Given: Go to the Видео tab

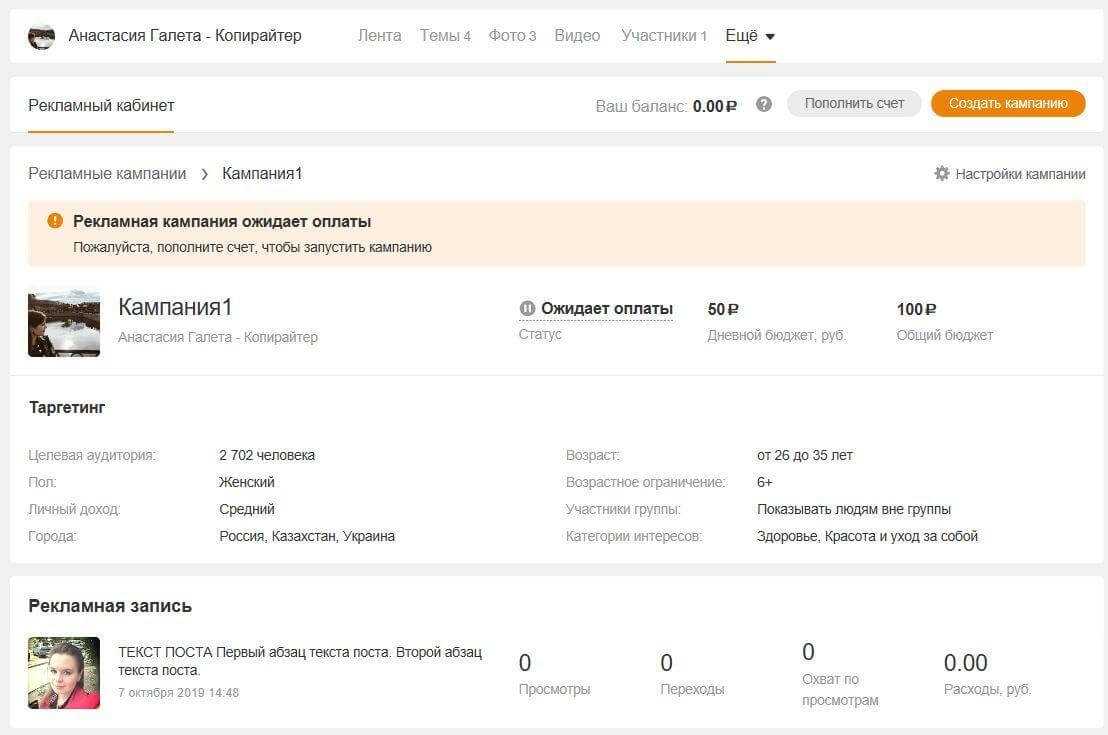Looking at the screenshot, I should click(577, 36).
